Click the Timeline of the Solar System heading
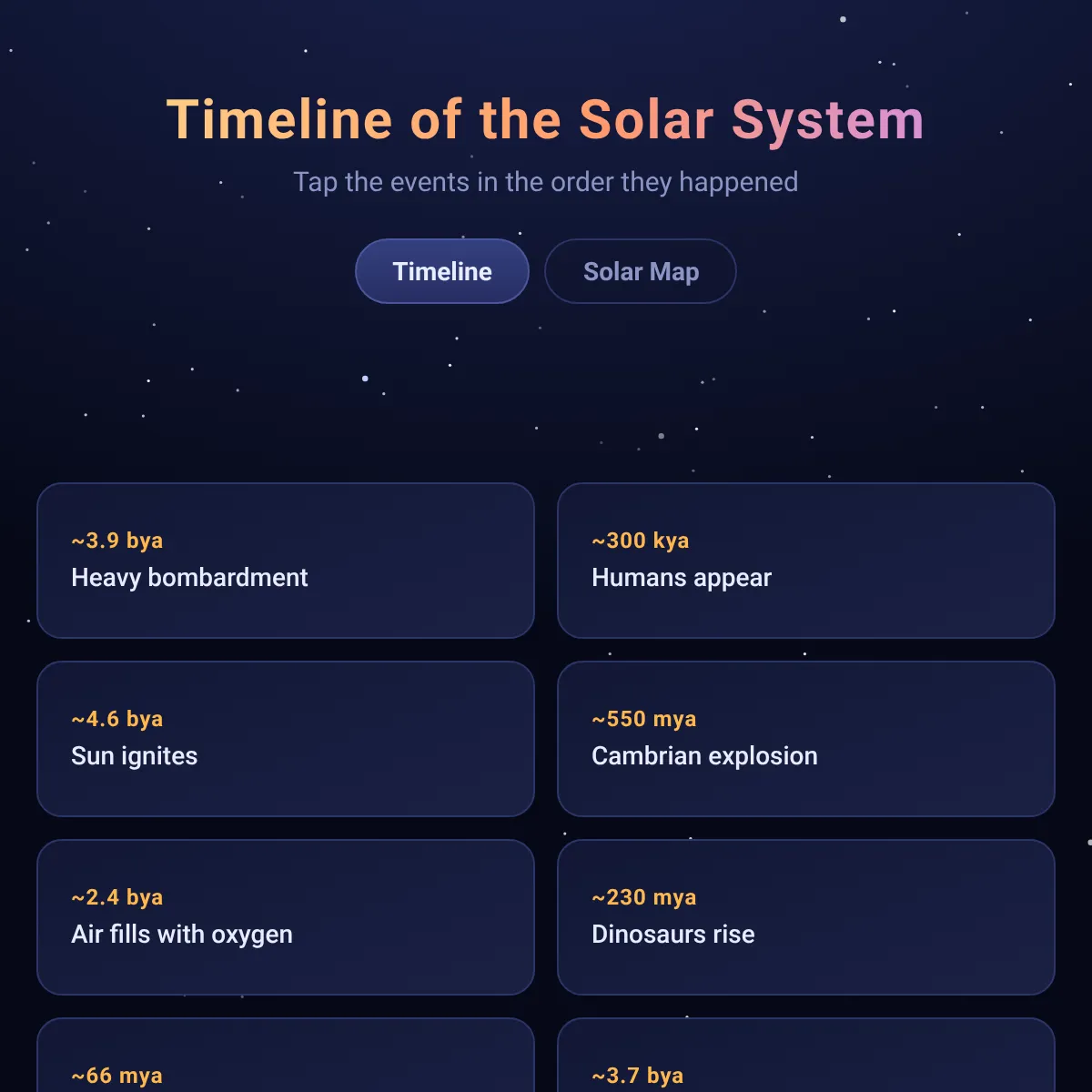1092x1092 pixels. tap(545, 120)
